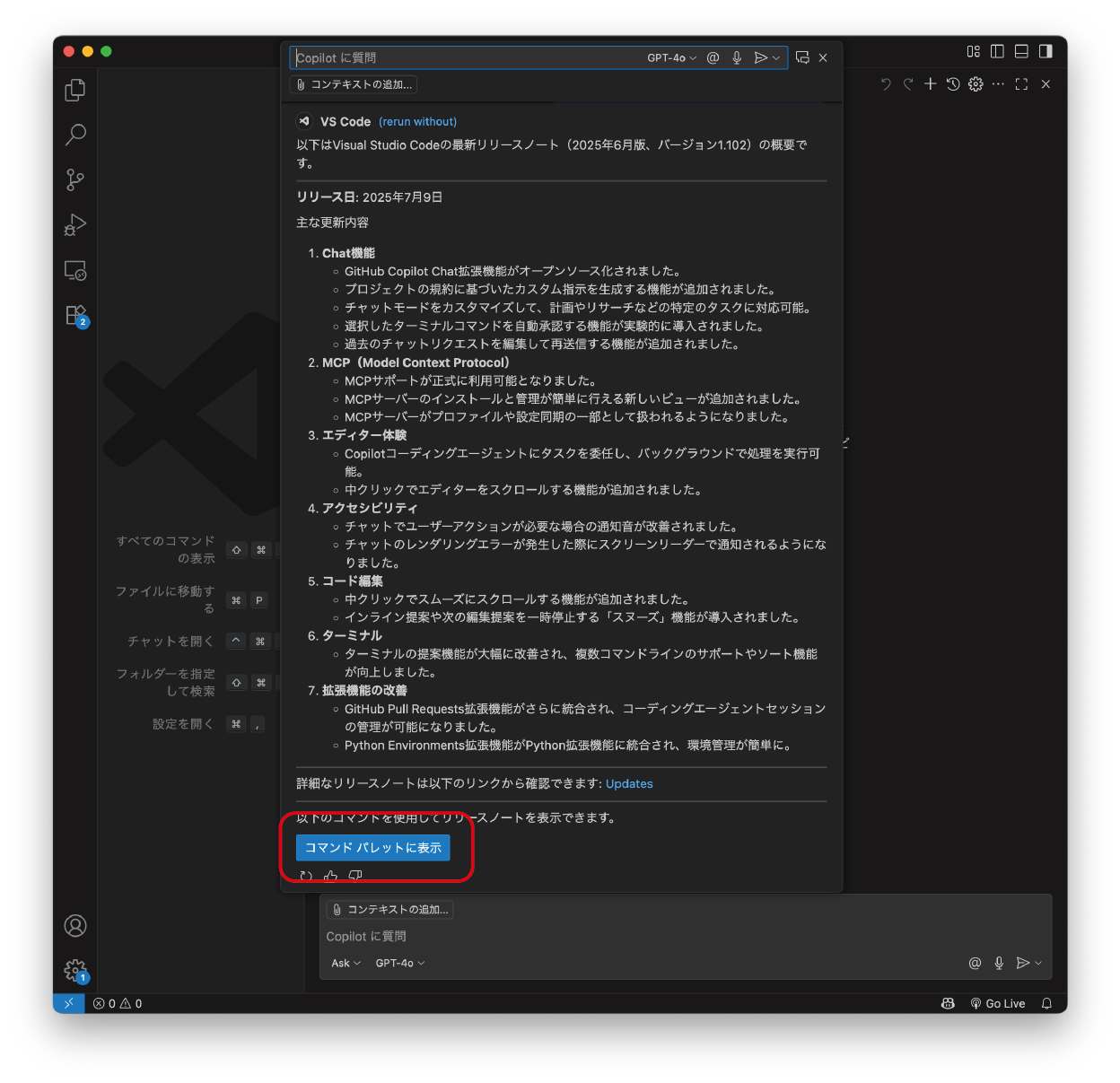Maximize the chat panel with the fullscreen icon

(1021, 84)
